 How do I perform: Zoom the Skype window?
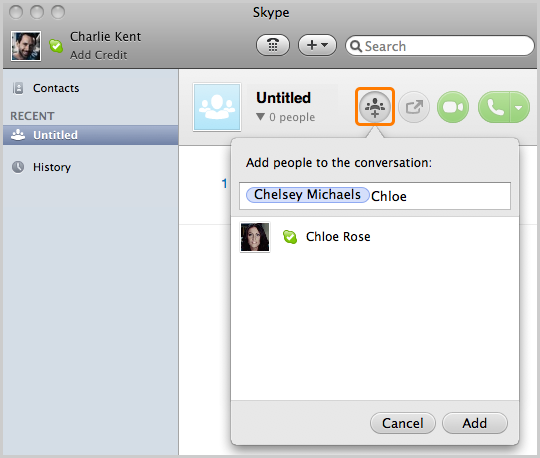pyautogui.click(x=58, y=12)
